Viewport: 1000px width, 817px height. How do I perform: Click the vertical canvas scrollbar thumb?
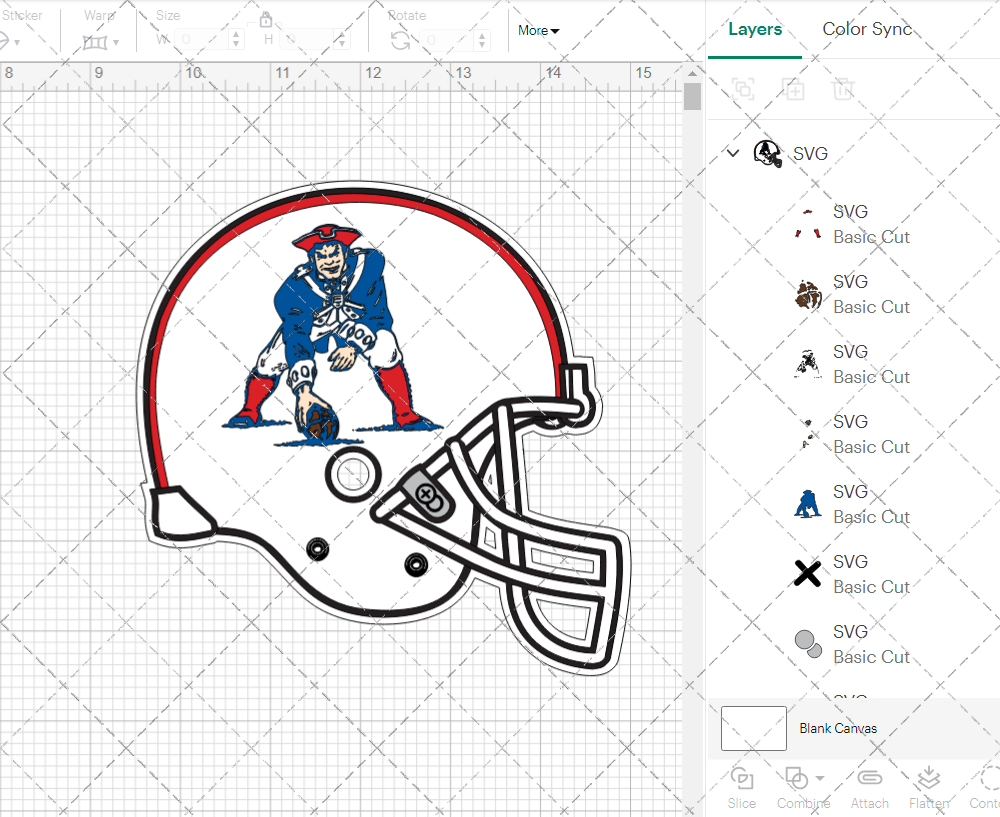click(692, 97)
